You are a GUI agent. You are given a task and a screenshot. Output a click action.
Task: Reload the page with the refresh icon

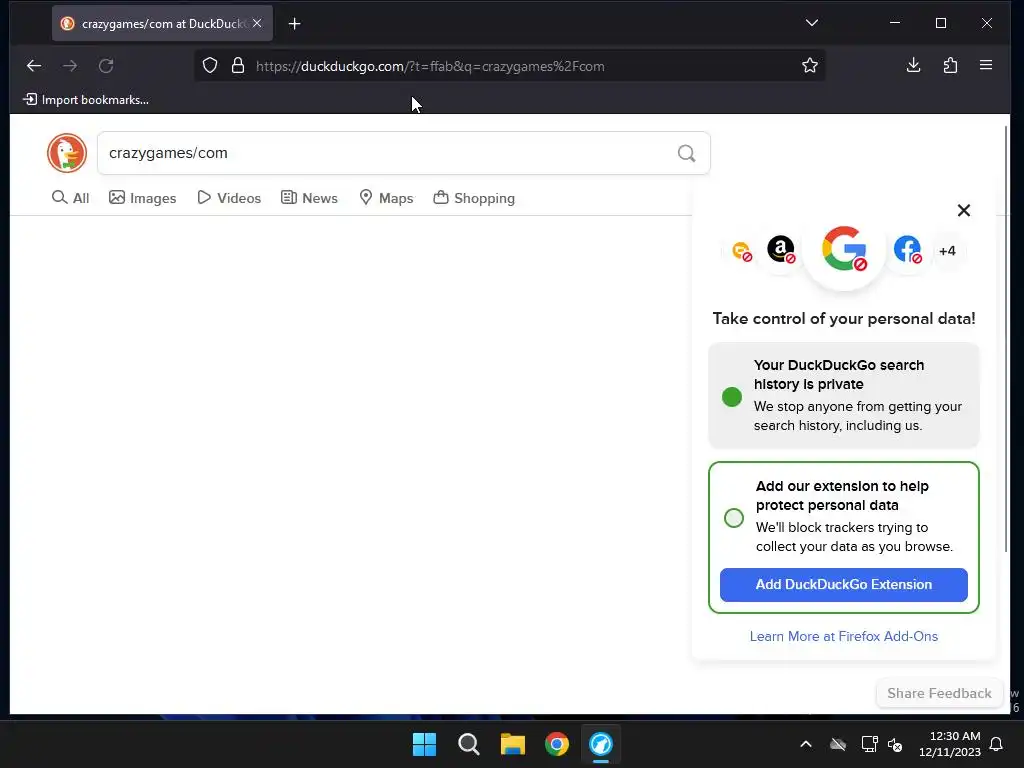click(106, 65)
